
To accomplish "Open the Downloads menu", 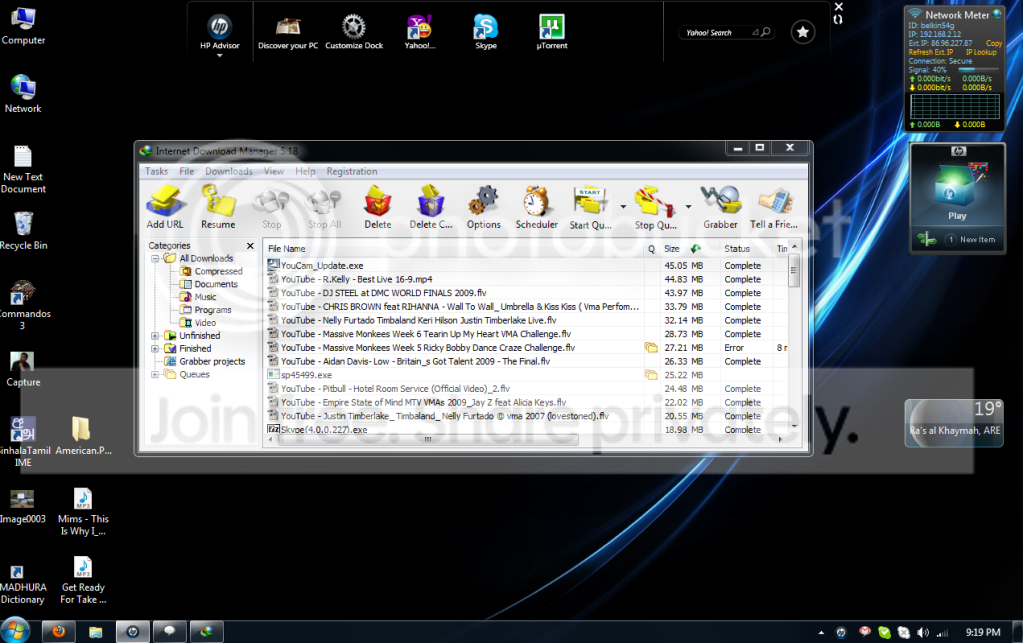I will click(x=229, y=172).
